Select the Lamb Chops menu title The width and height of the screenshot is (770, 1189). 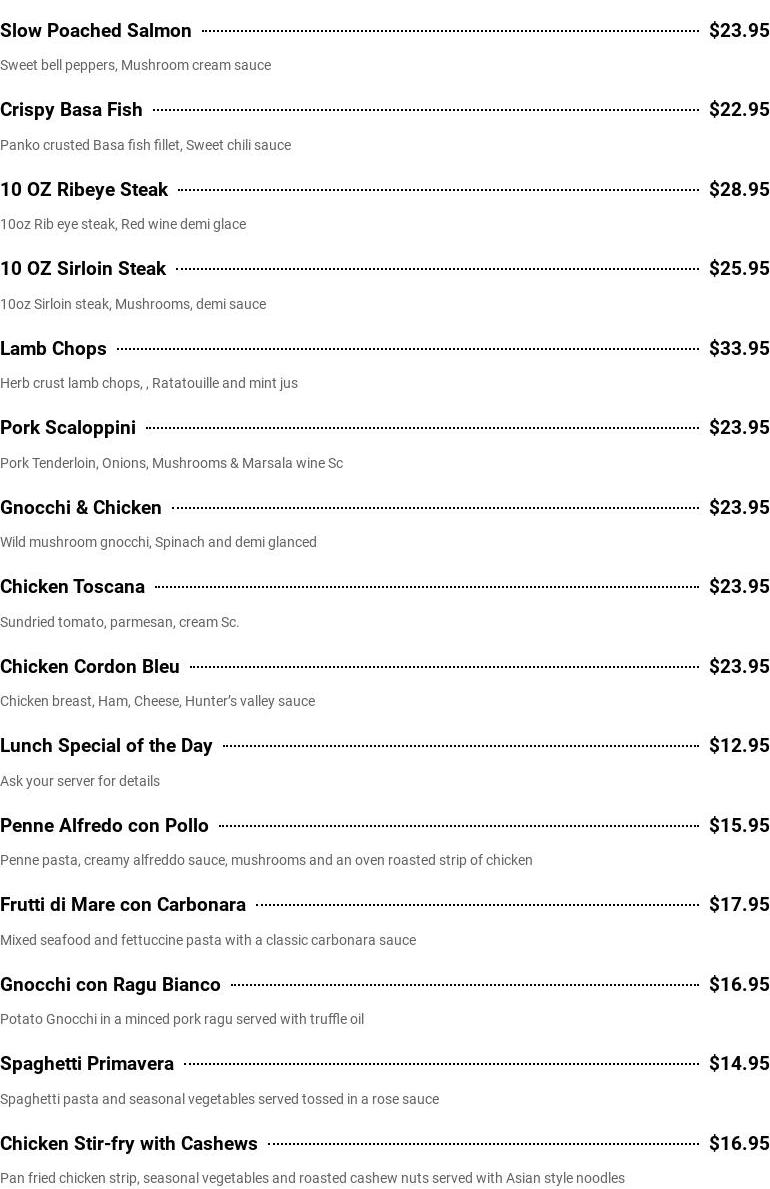(x=53, y=349)
